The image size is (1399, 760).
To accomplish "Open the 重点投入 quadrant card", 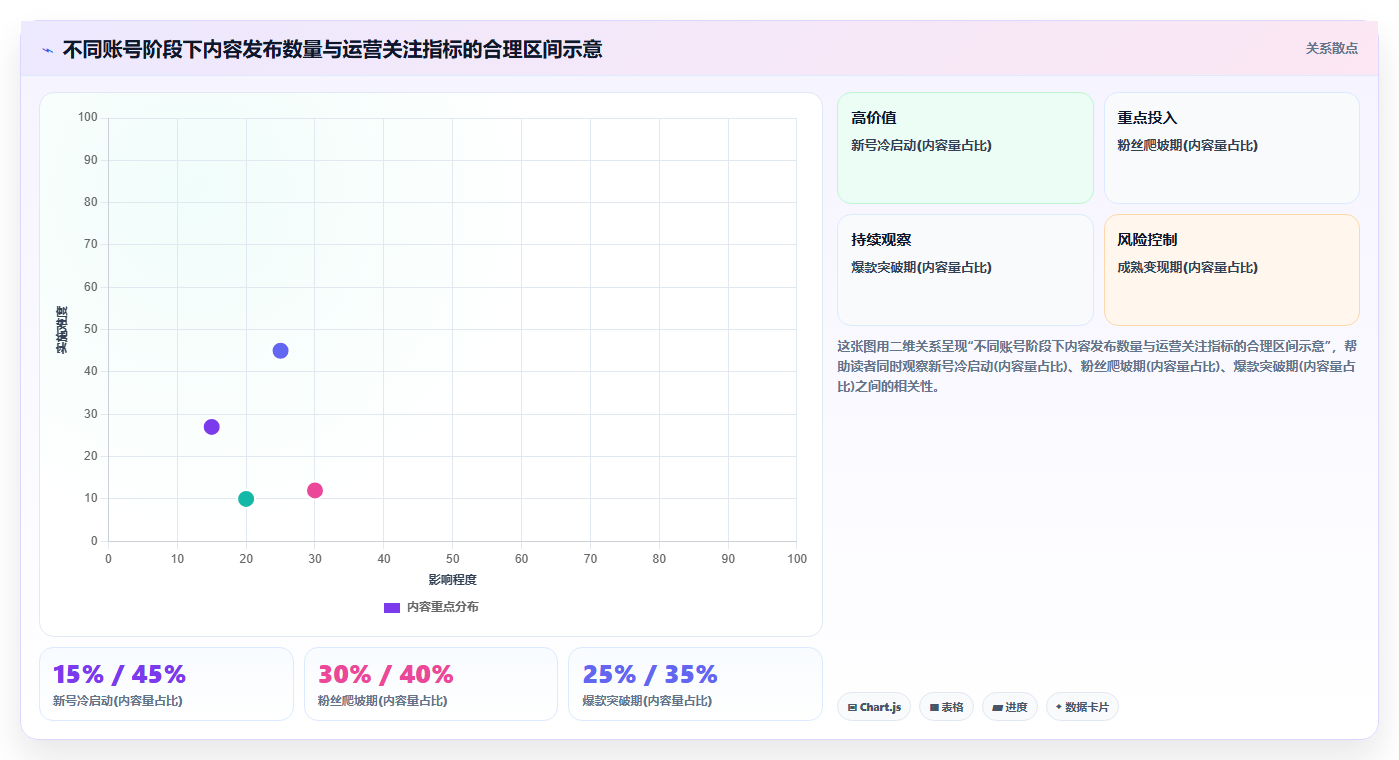I will click(1232, 148).
